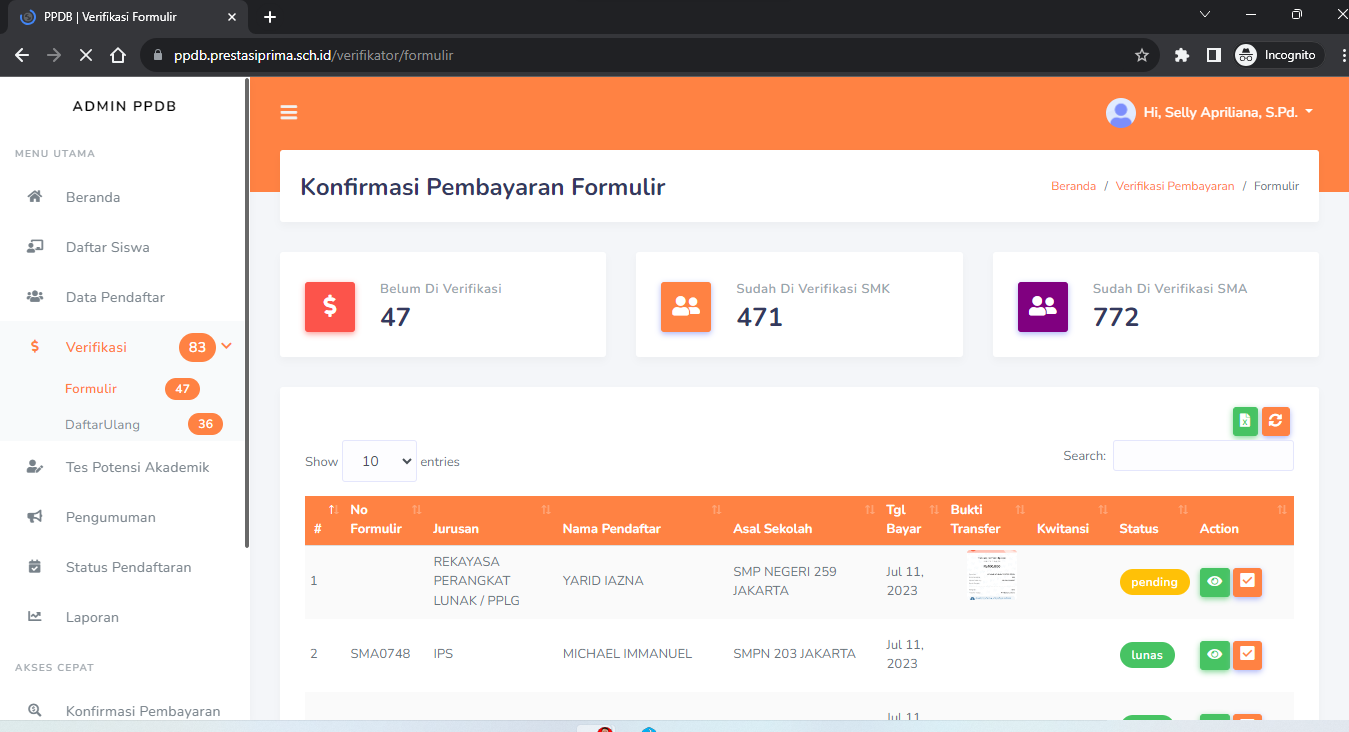Screen dimensions: 1349x732
Task: Click the orange refresh table icon
Action: [x=1275, y=421]
